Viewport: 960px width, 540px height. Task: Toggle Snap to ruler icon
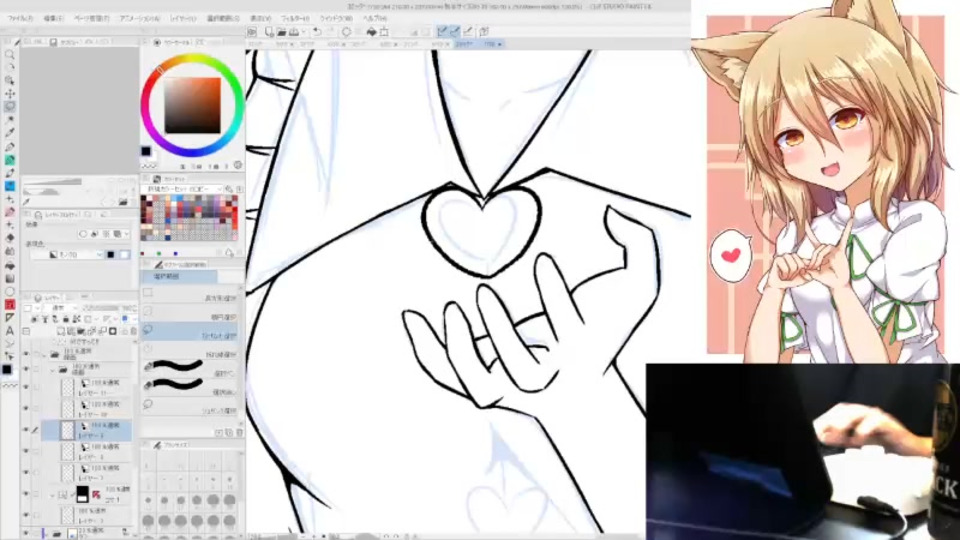442,32
